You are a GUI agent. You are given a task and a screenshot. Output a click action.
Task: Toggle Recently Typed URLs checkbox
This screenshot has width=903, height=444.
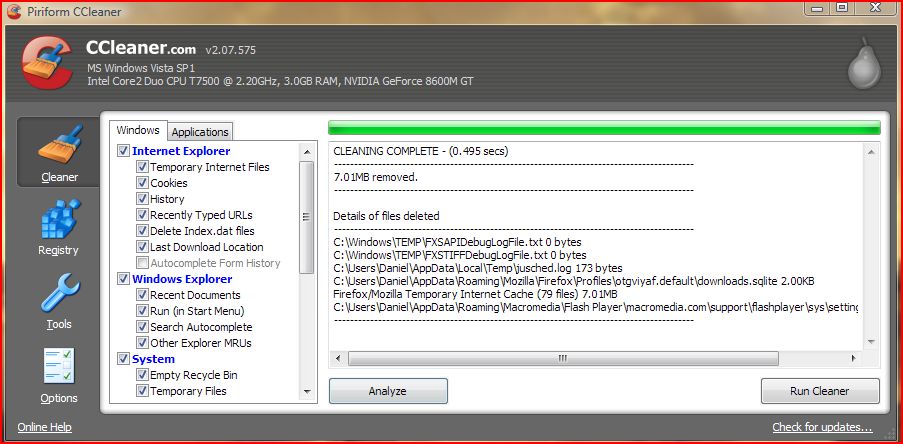142,215
